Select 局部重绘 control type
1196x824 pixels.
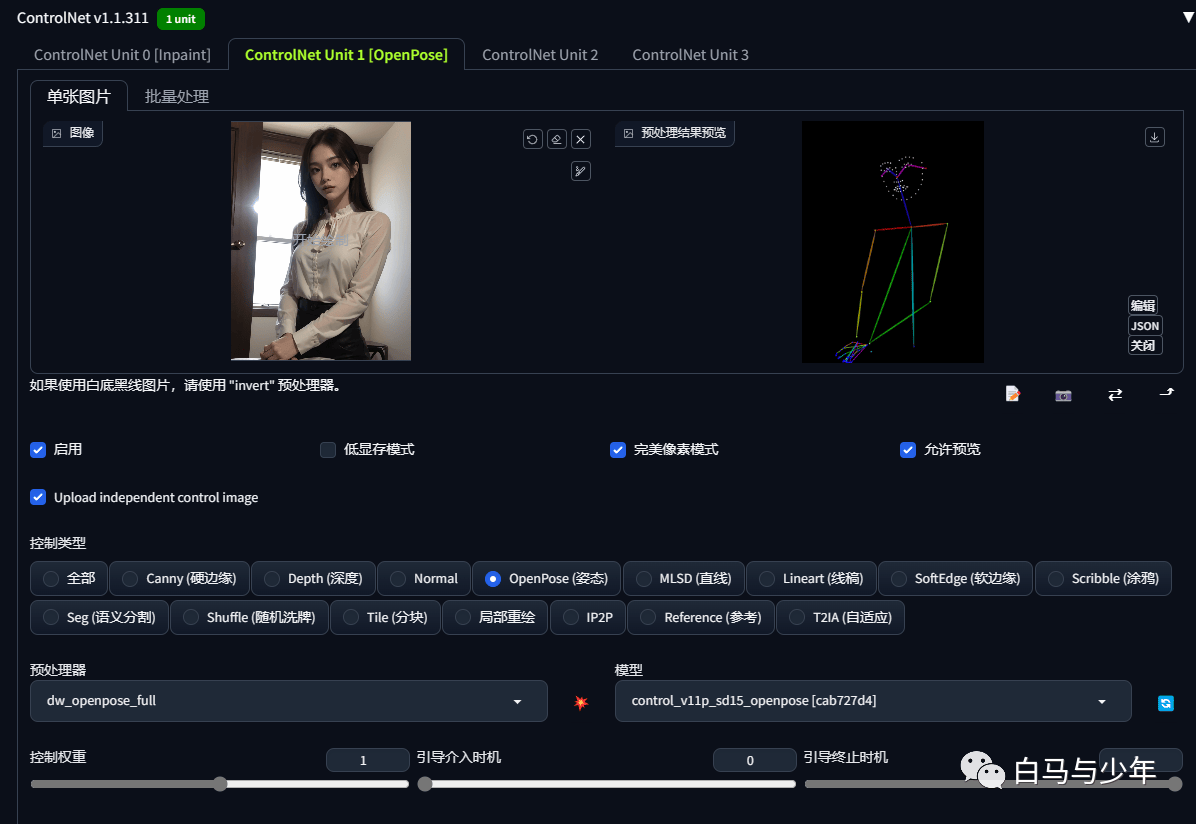(x=495, y=617)
